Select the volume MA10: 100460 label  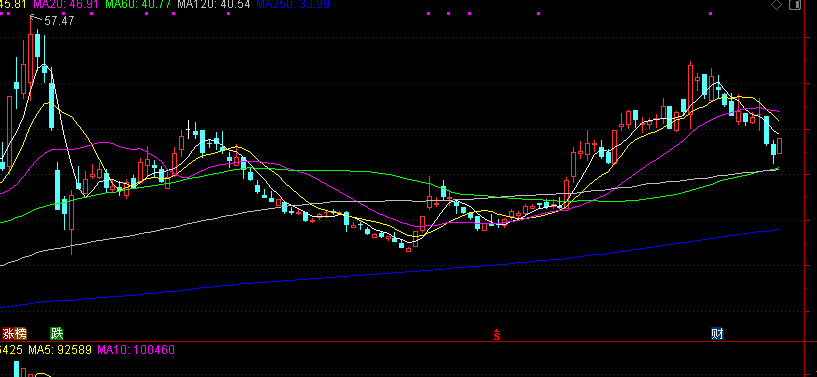pos(136,349)
